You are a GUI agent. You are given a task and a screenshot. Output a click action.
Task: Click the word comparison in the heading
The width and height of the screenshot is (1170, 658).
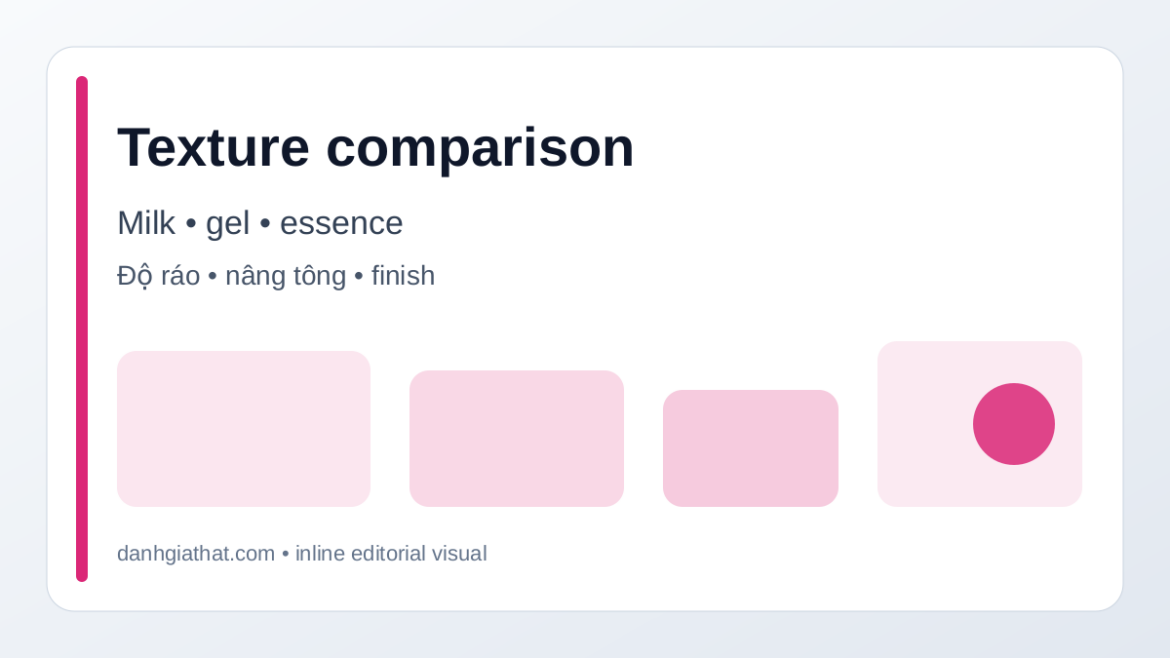click(480, 149)
